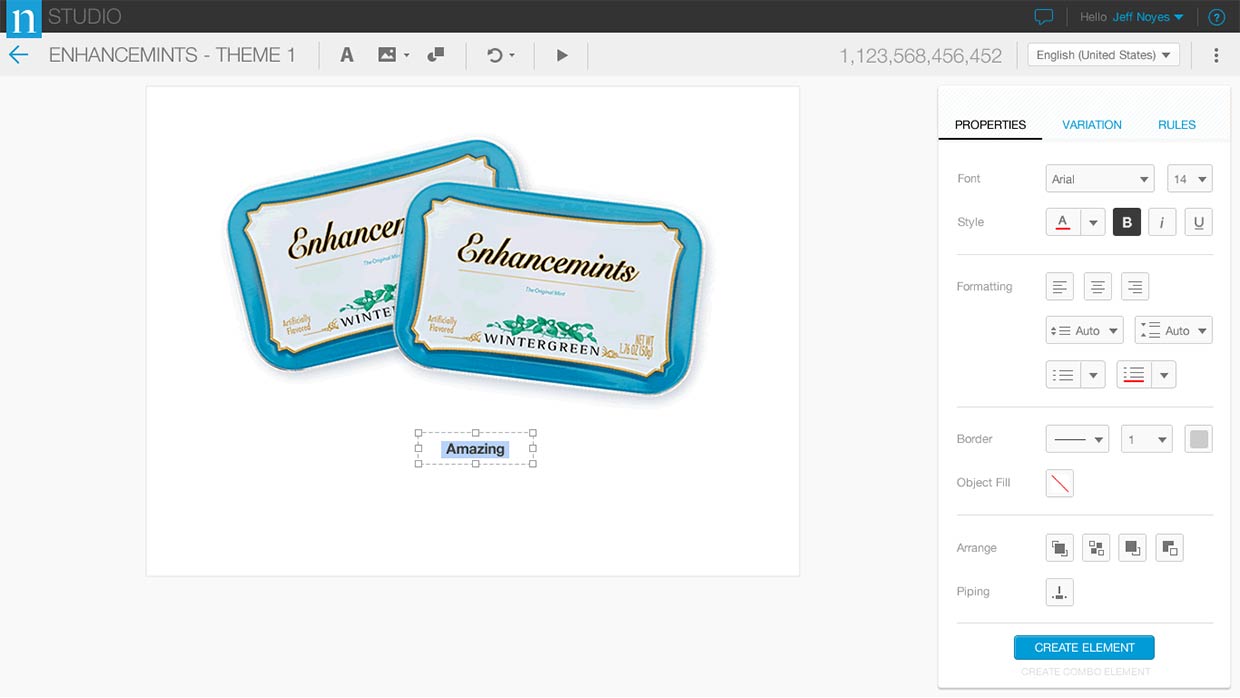
Task: Open the paragraph spacing Auto dropdown
Action: pyautogui.click(x=1174, y=331)
